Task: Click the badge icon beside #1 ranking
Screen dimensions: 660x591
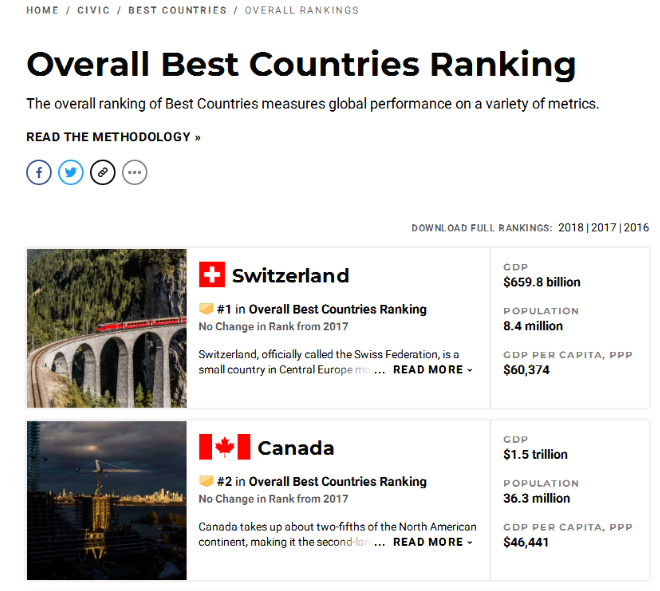Action: [x=206, y=309]
